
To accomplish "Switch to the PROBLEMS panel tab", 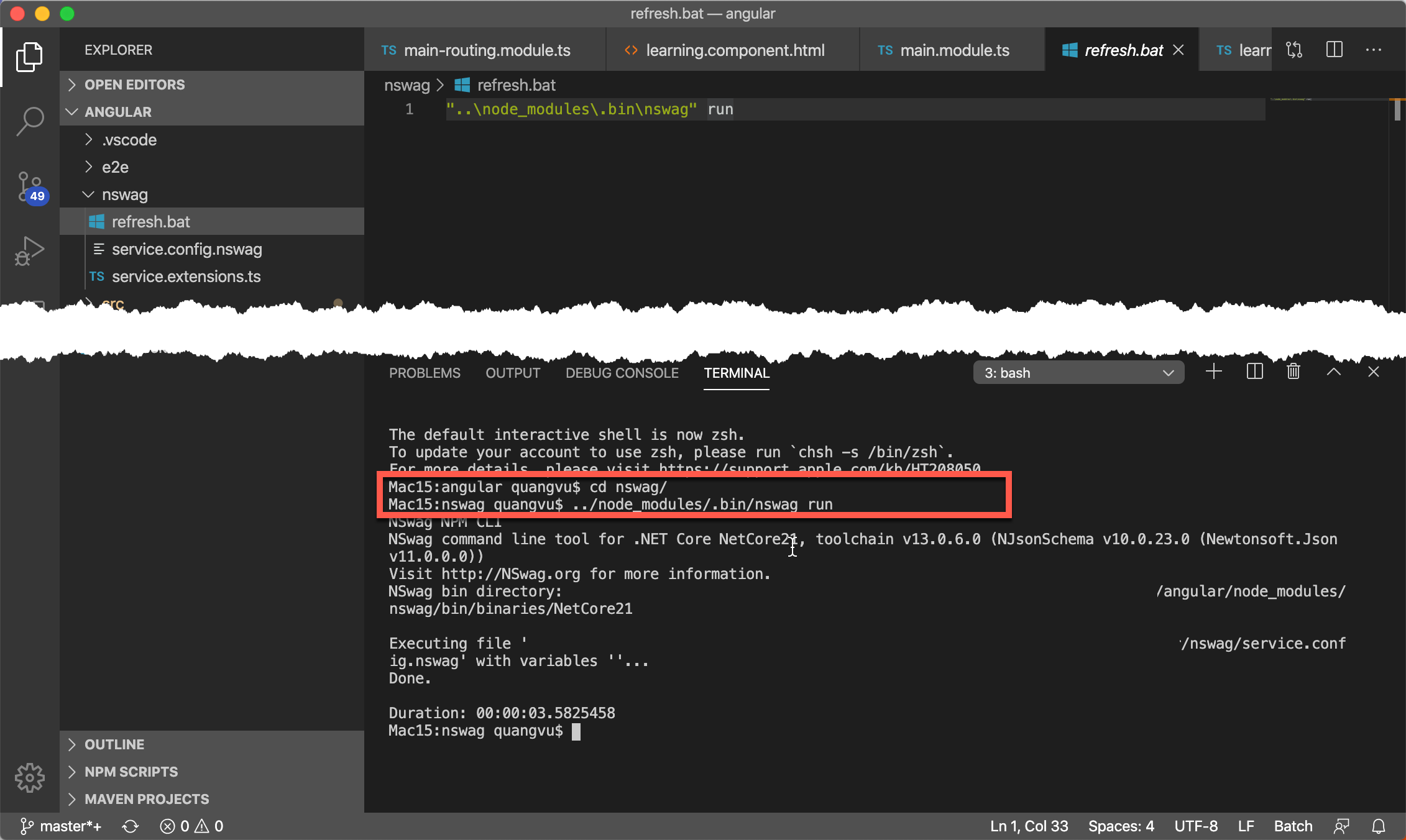I will [x=425, y=373].
